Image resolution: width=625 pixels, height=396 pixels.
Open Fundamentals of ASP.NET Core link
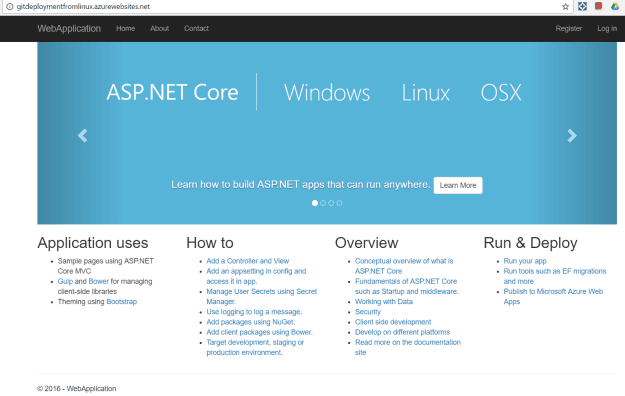pos(407,286)
